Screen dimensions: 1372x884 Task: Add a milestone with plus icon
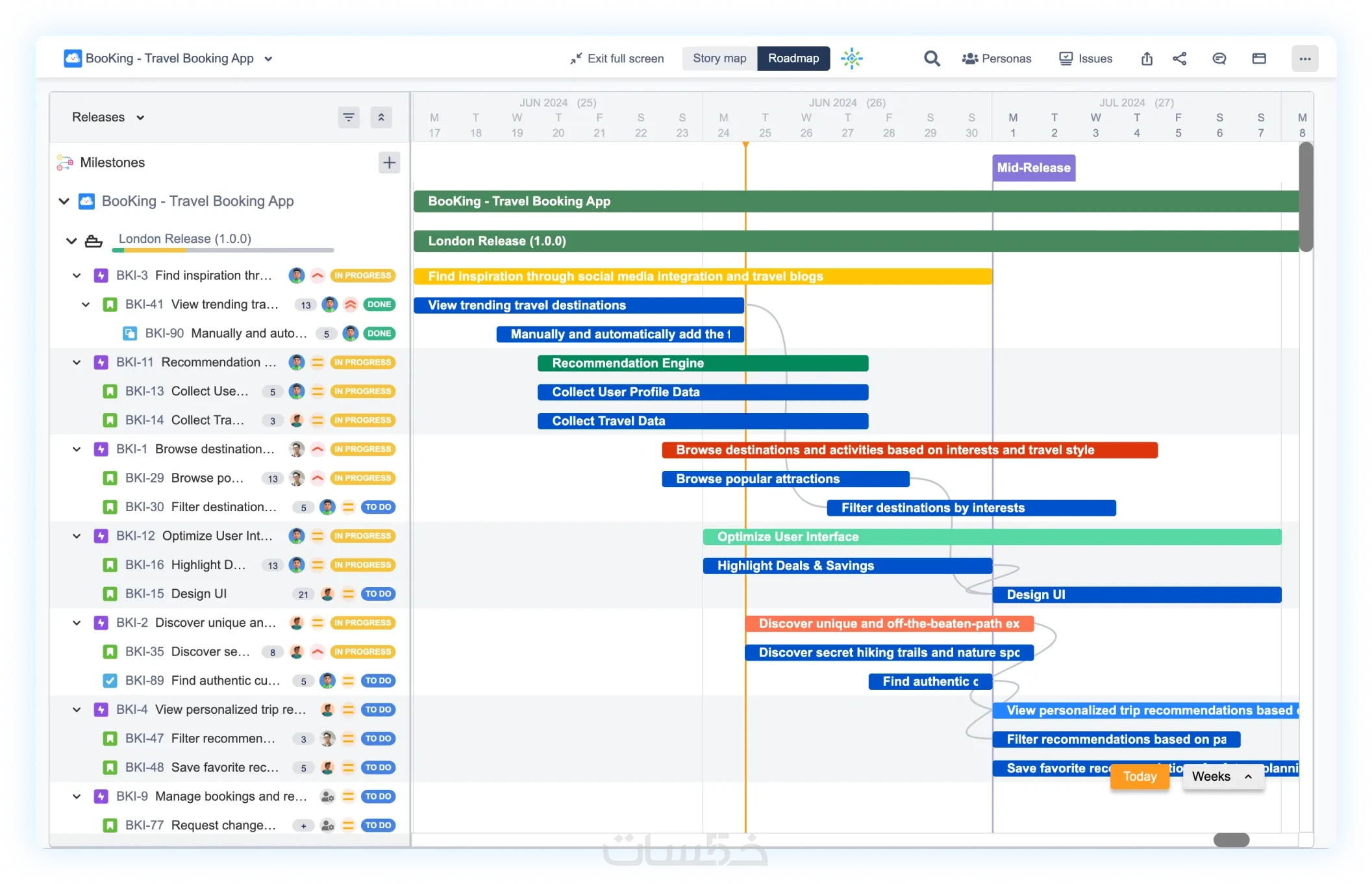[x=389, y=162]
